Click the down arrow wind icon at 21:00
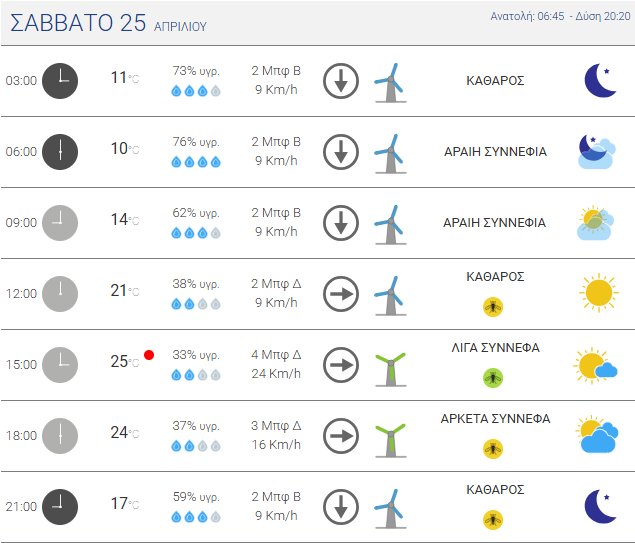 click(341, 506)
